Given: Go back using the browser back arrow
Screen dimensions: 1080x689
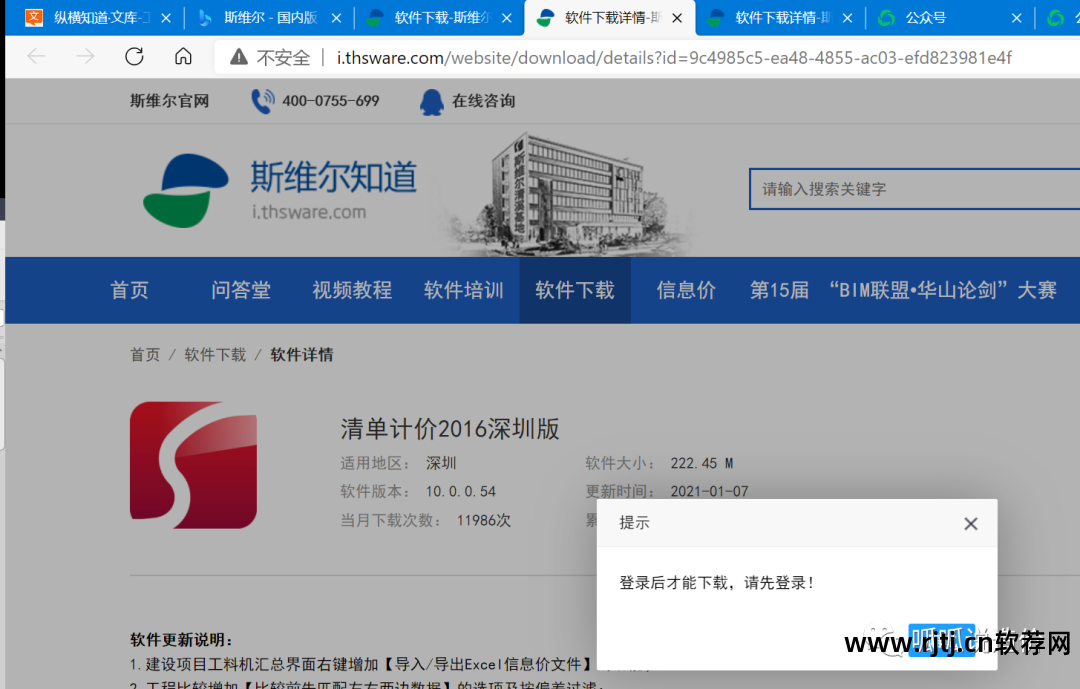Looking at the screenshot, I should click(36, 56).
